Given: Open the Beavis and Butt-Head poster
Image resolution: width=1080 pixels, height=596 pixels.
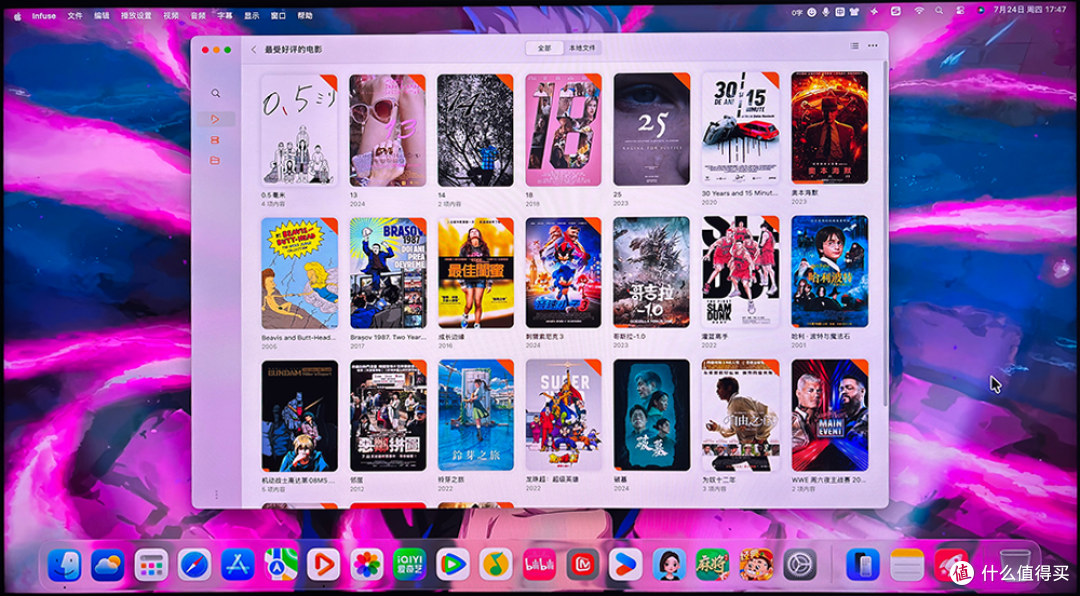Looking at the screenshot, I should click(300, 274).
